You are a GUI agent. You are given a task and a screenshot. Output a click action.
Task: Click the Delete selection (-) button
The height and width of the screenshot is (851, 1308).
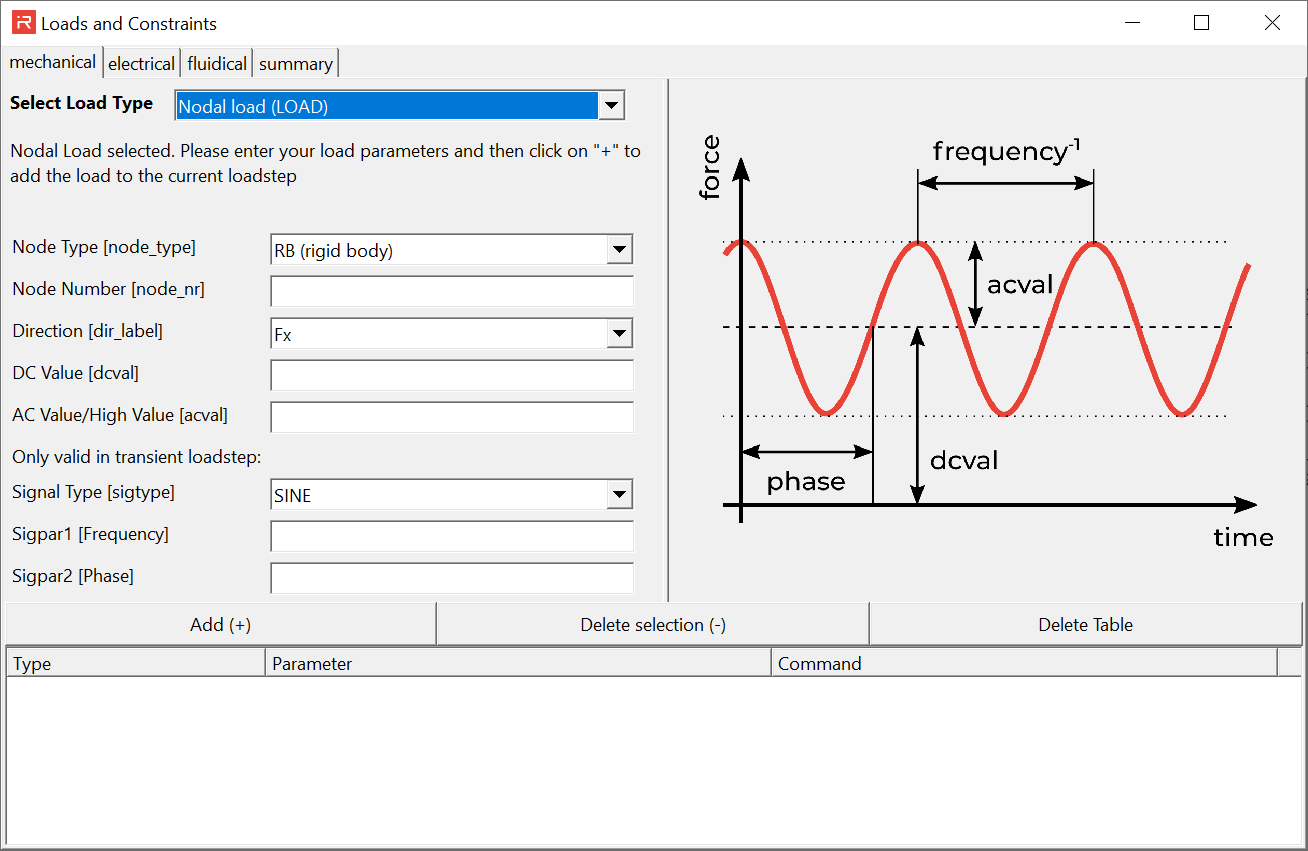tap(653, 625)
